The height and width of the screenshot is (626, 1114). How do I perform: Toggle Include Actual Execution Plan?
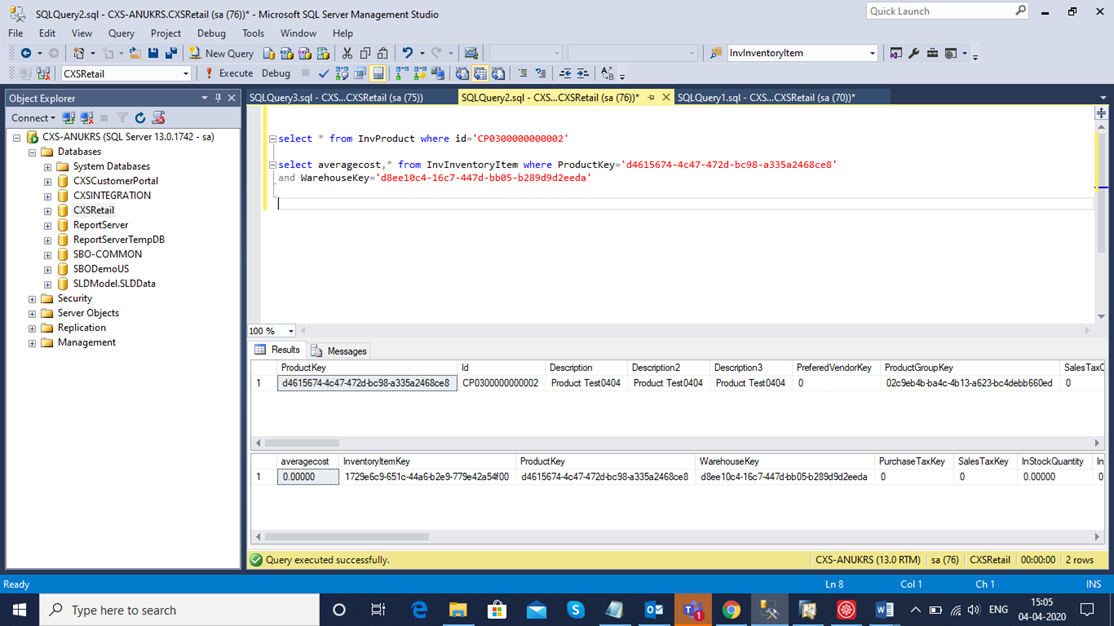[x=402, y=74]
